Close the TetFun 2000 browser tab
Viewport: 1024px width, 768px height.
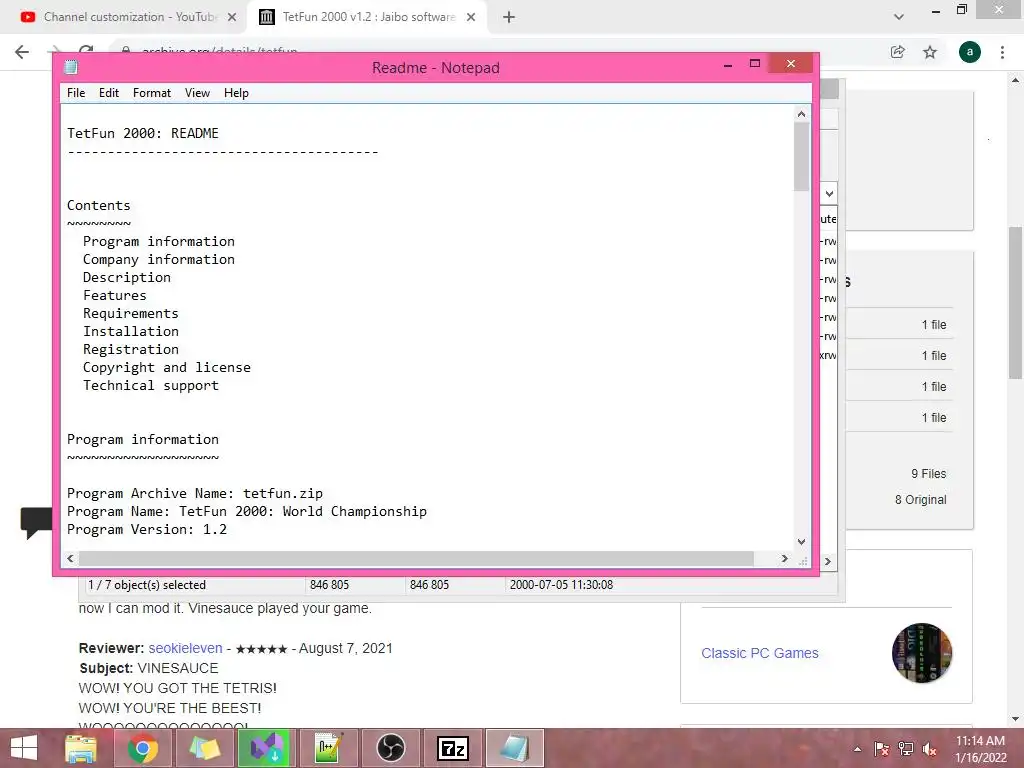coord(471,17)
